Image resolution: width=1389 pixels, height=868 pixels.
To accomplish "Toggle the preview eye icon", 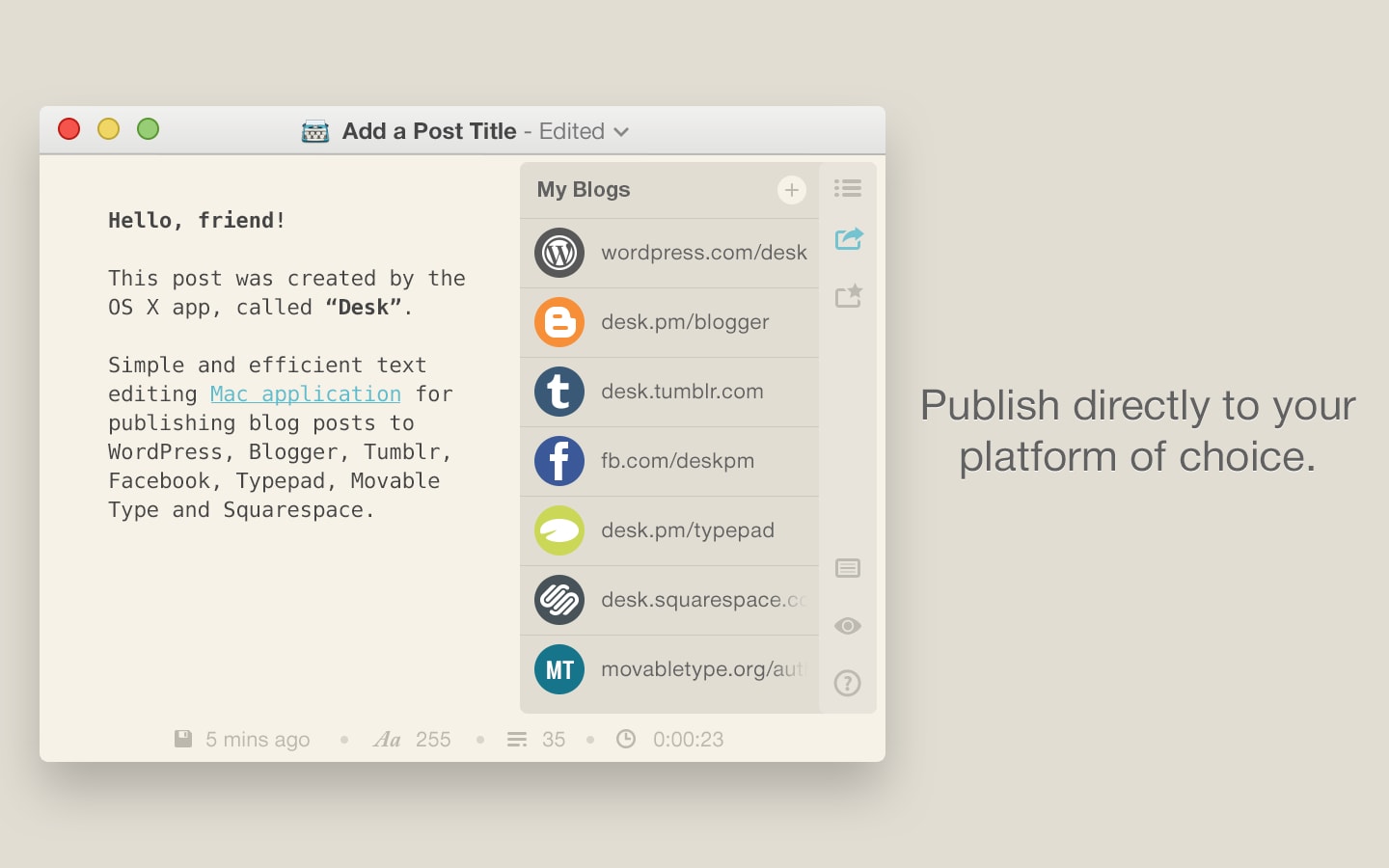I will coord(847,626).
